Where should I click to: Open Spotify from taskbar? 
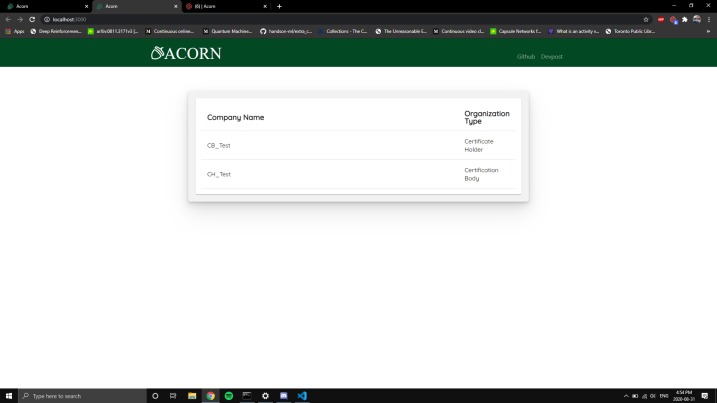pyautogui.click(x=229, y=396)
